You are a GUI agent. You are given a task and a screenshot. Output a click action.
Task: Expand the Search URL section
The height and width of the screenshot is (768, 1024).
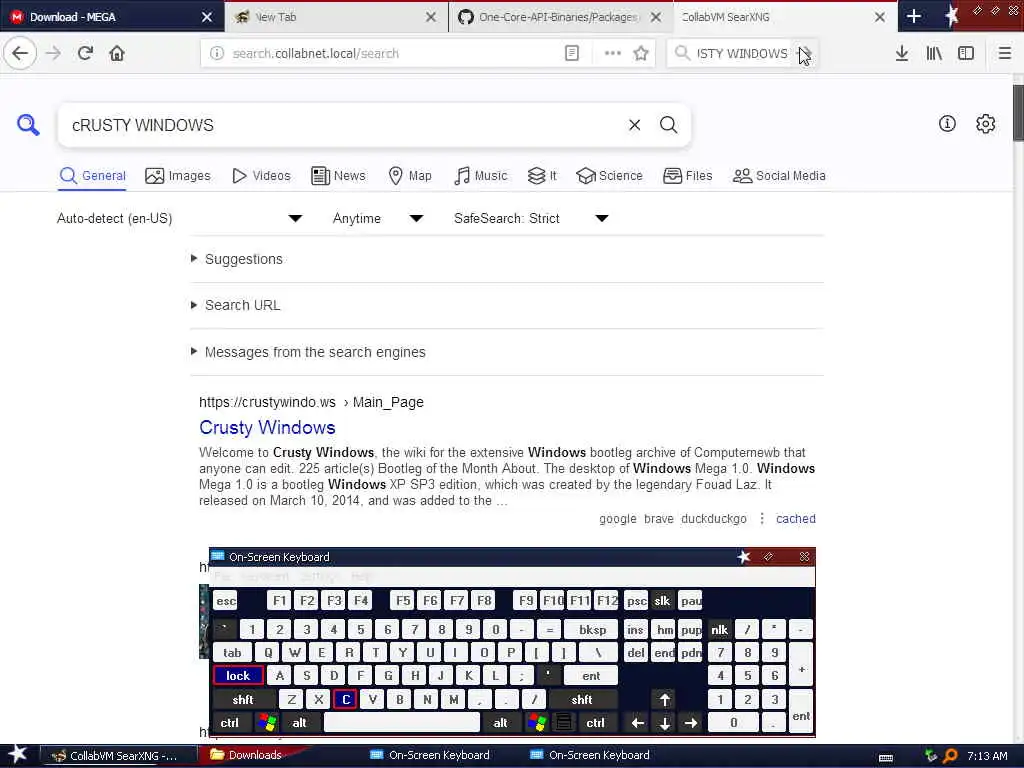242,305
